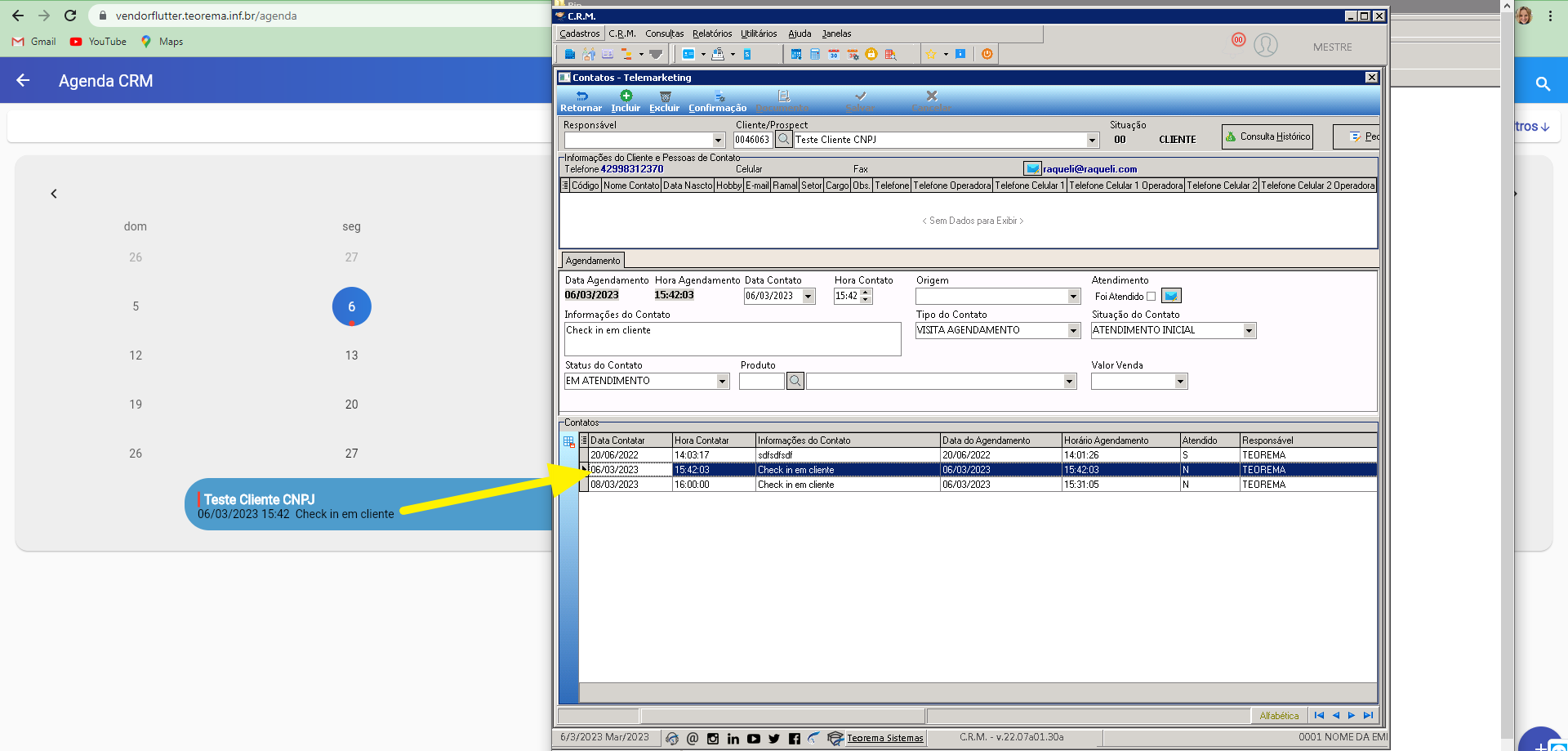
Task: Click the people group icon in CRM toolbar
Action: coord(589,54)
